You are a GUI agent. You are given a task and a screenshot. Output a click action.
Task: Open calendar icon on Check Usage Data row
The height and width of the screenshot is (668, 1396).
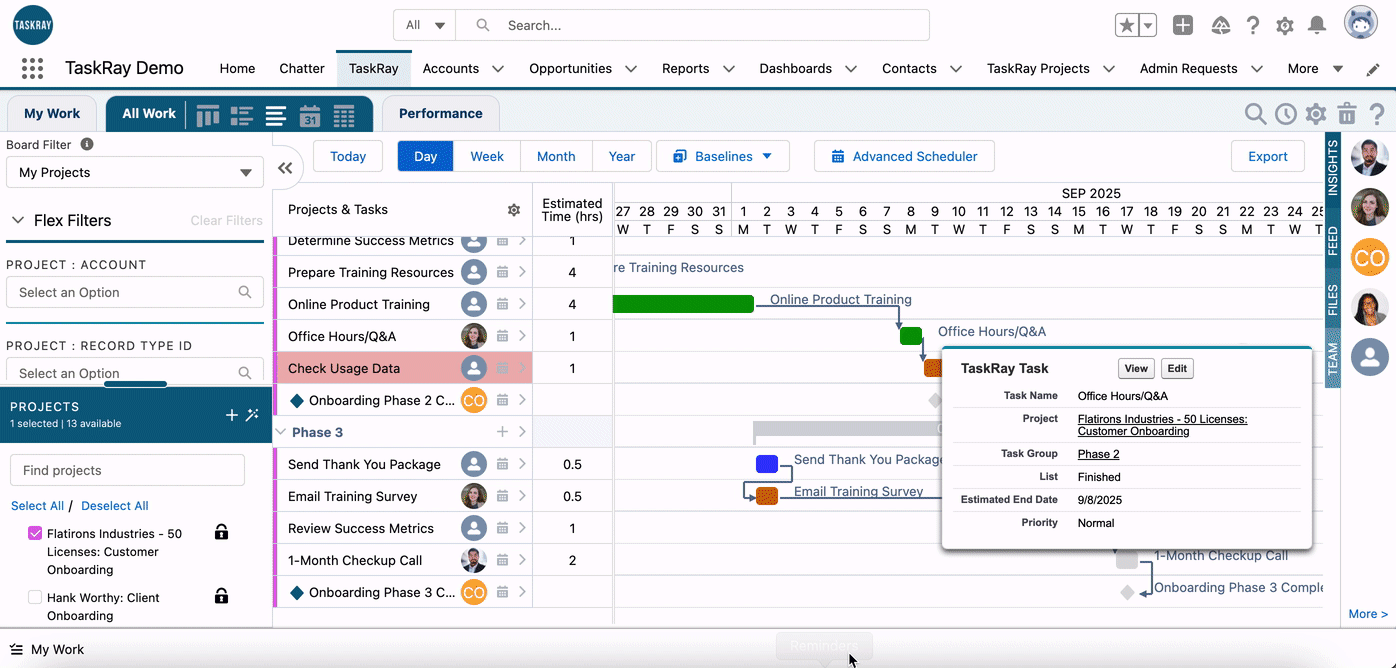[x=503, y=368]
